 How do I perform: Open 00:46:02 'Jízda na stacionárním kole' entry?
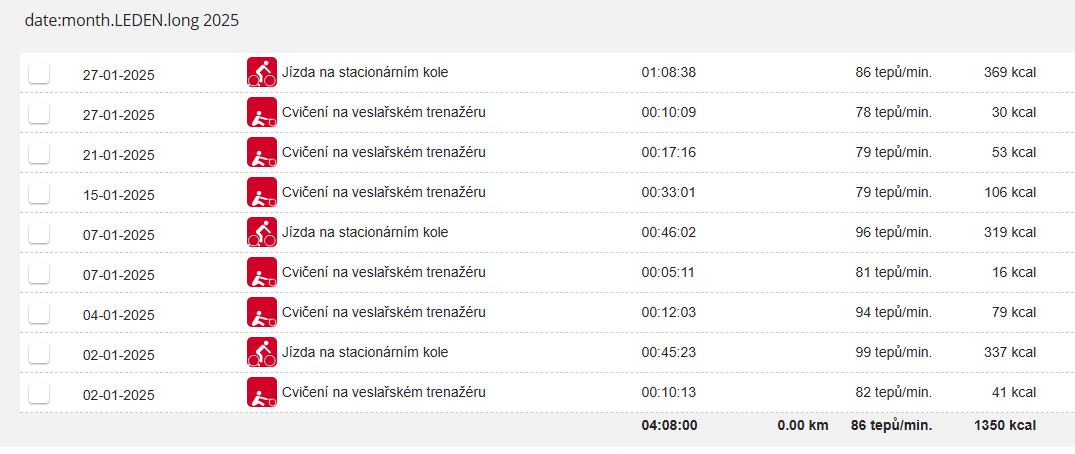point(365,232)
